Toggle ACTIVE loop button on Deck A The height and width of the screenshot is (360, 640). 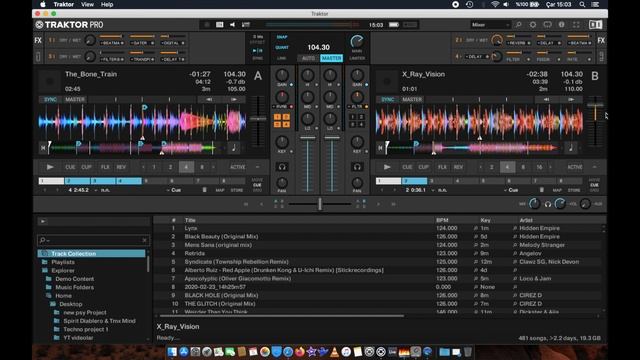238,167
